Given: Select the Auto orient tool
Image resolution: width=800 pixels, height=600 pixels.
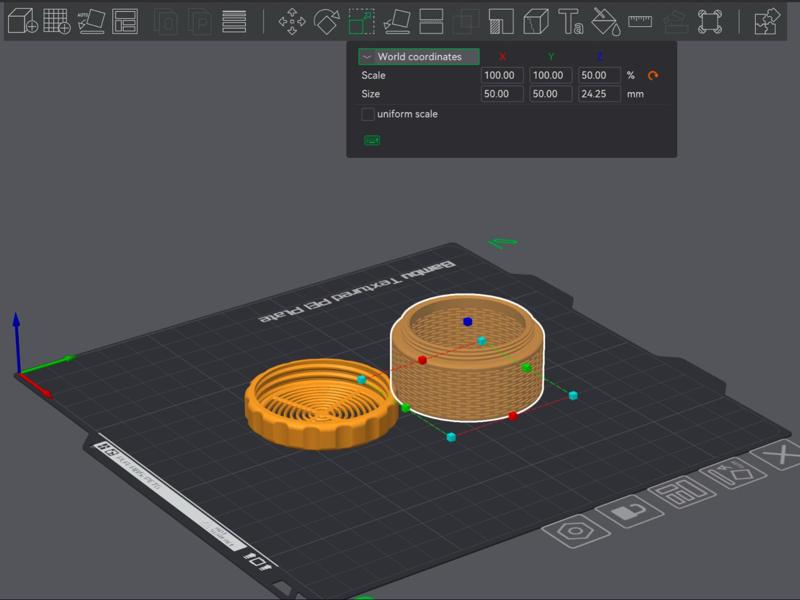Looking at the screenshot, I should pos(91,20).
